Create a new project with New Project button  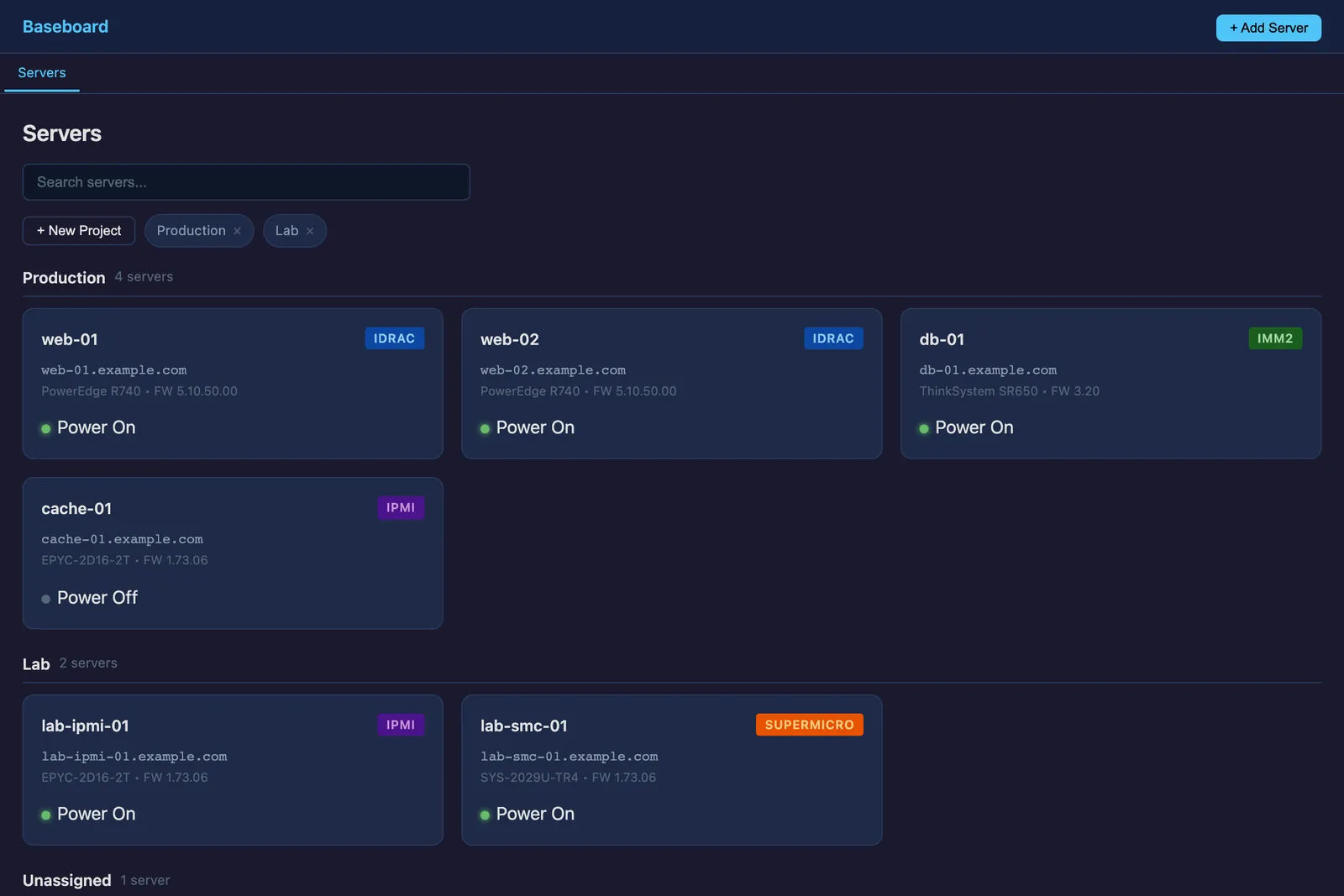[x=79, y=231]
